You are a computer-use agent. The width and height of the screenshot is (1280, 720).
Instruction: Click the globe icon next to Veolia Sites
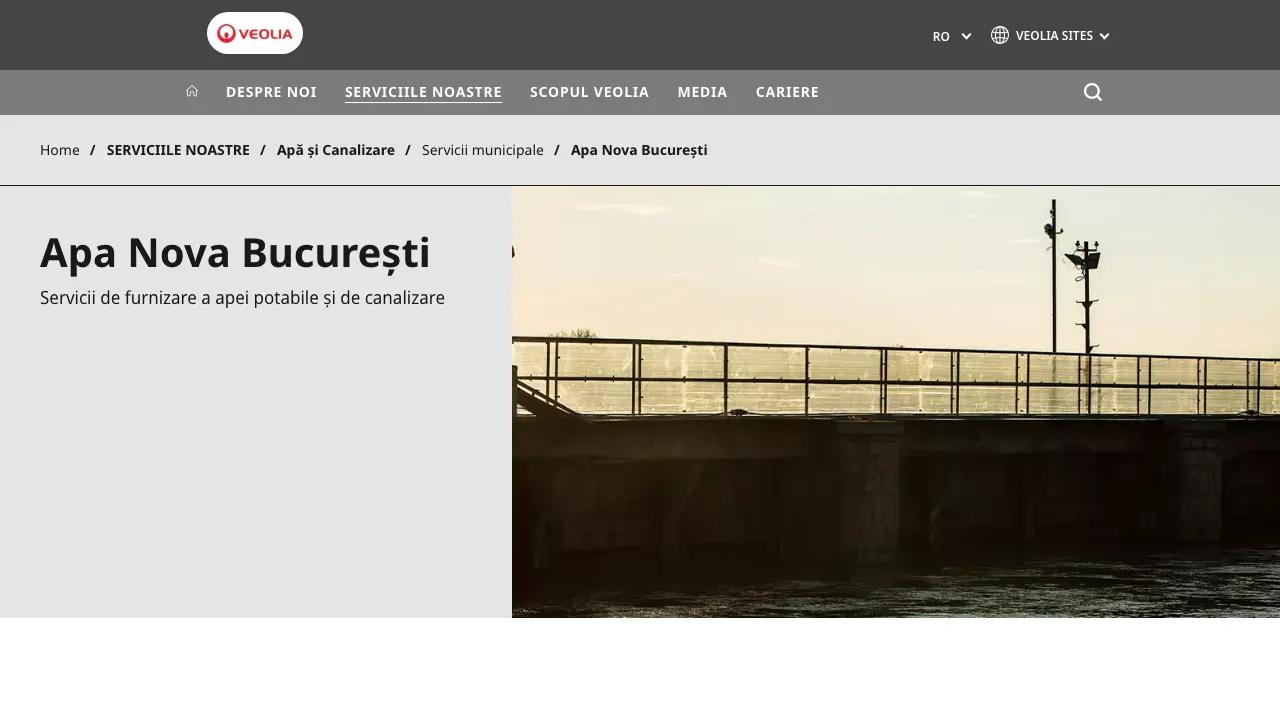click(x=1000, y=35)
